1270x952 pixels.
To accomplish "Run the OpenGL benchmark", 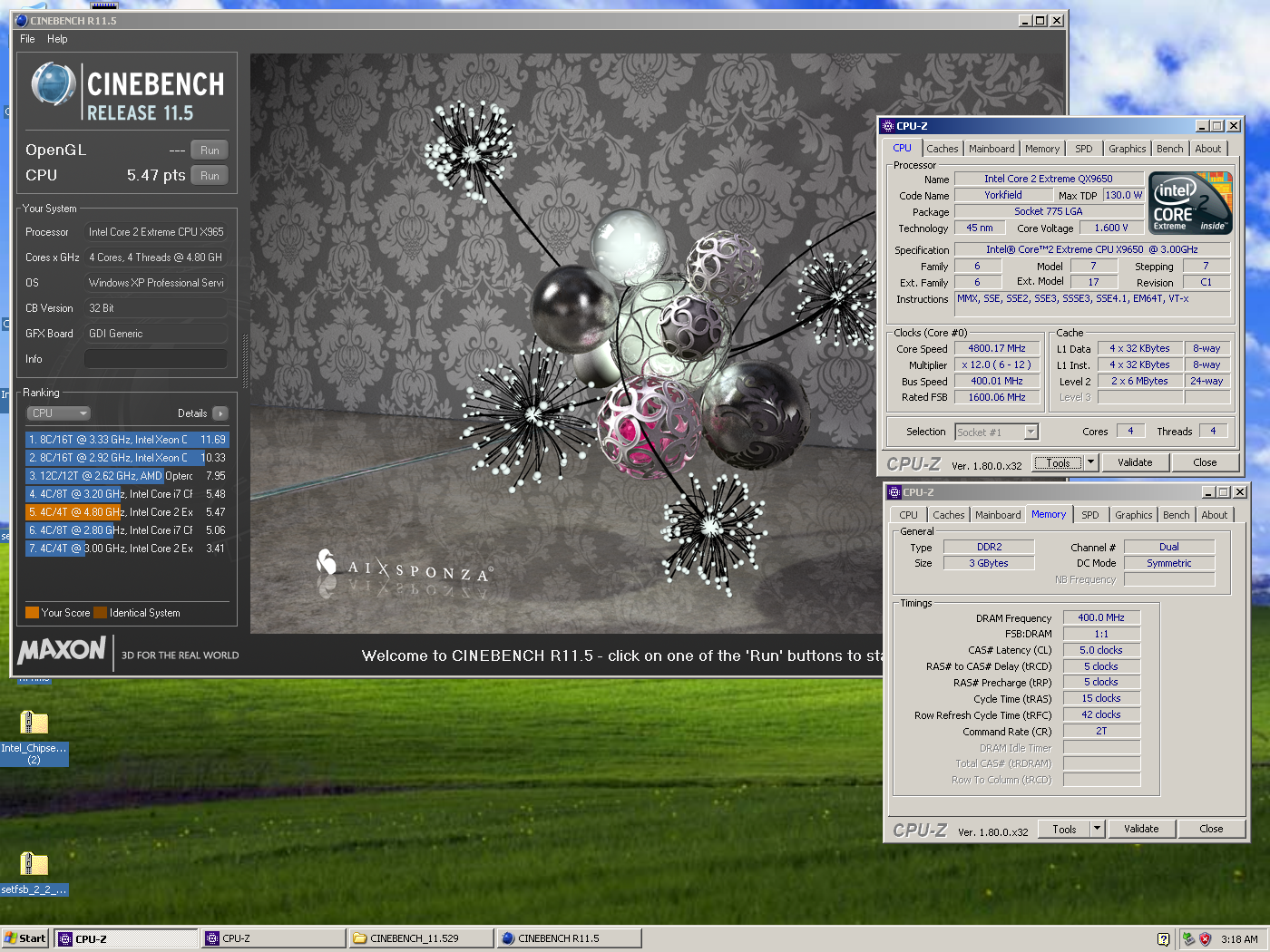I will click(210, 151).
